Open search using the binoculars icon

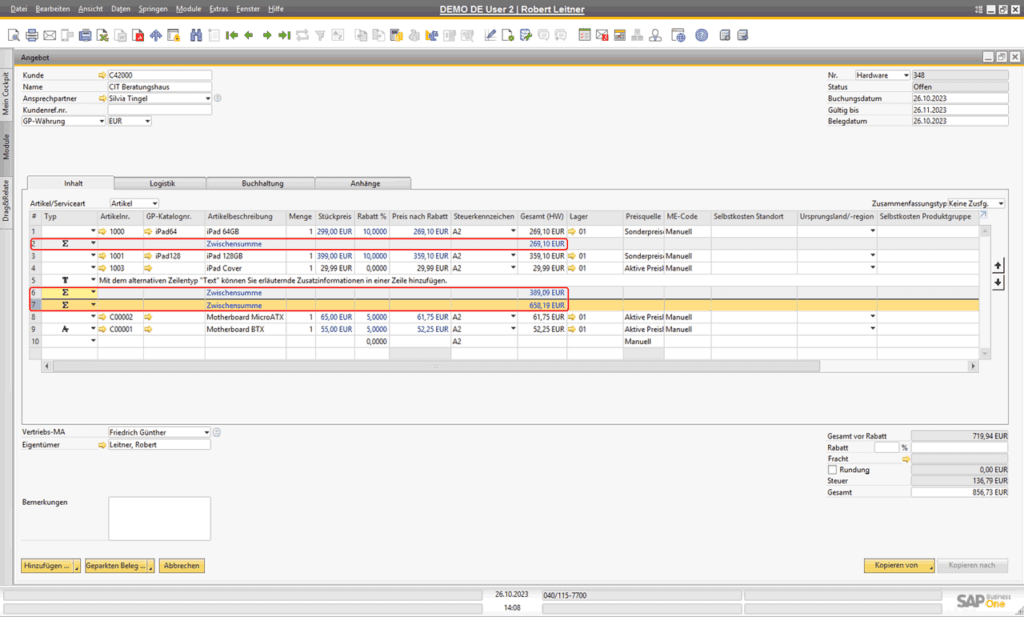[196, 35]
